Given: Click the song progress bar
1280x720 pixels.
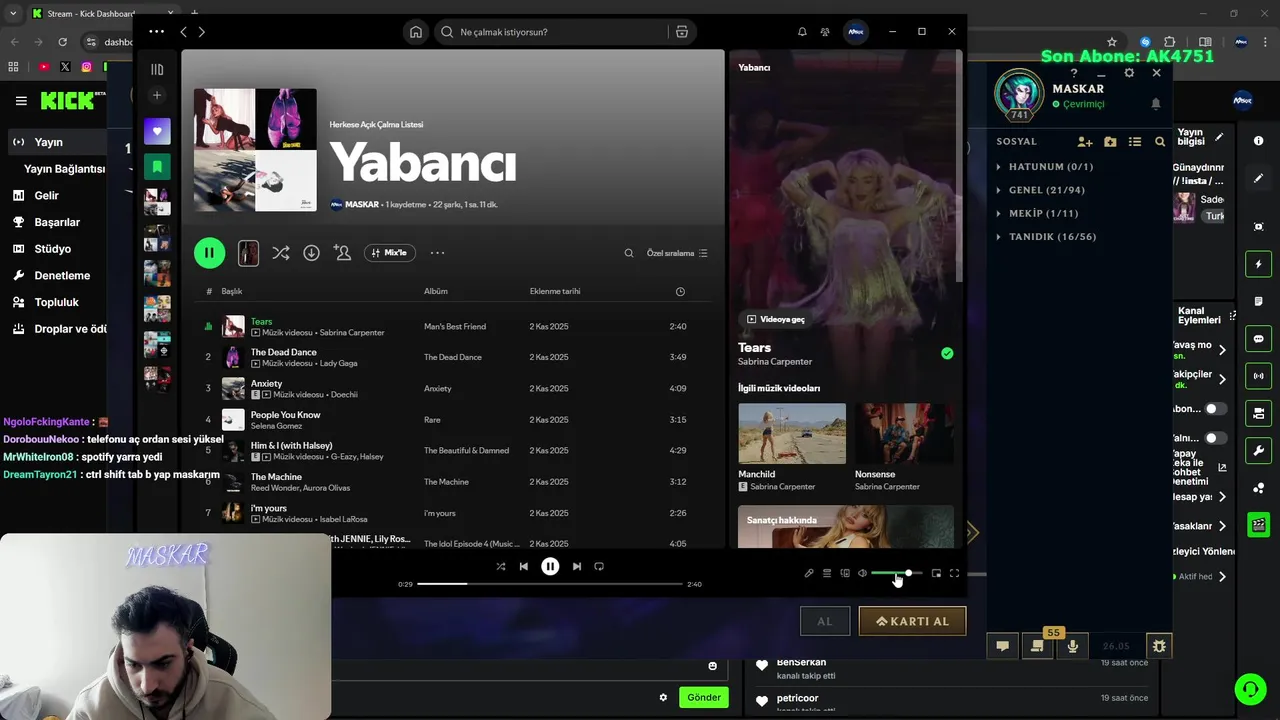Looking at the screenshot, I should pos(550,584).
